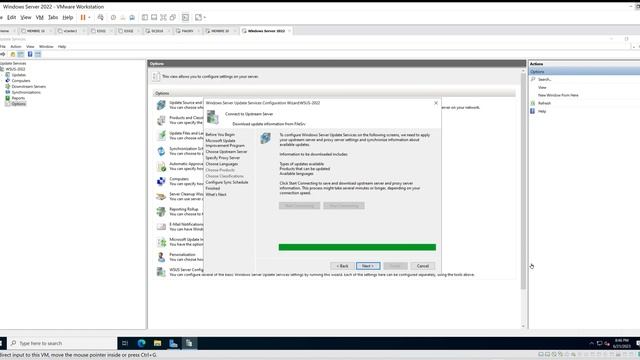Click the wizard step 'Choose Upstream Server'

click(226, 152)
